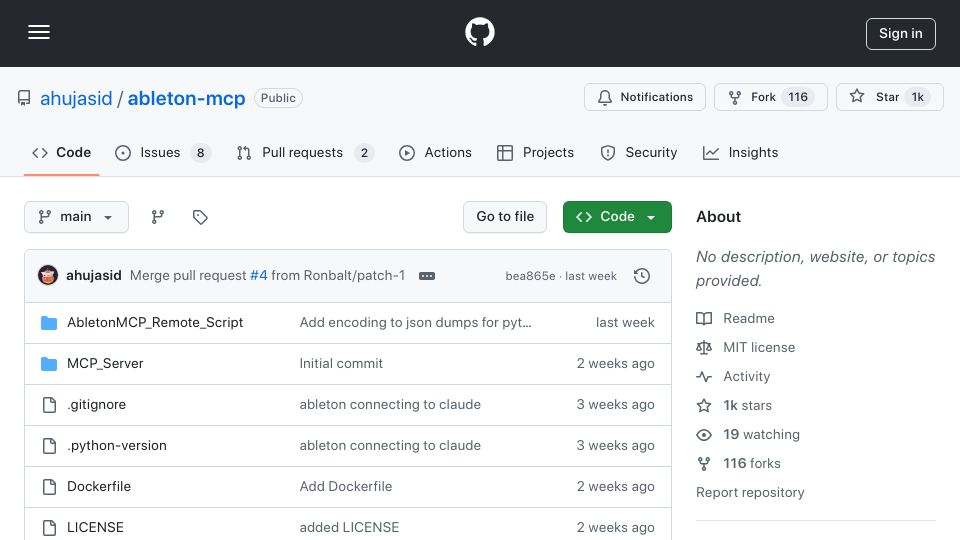This screenshot has height=540, width=960.
Task: Open the 'Initial commit' commit message
Action: pos(341,364)
